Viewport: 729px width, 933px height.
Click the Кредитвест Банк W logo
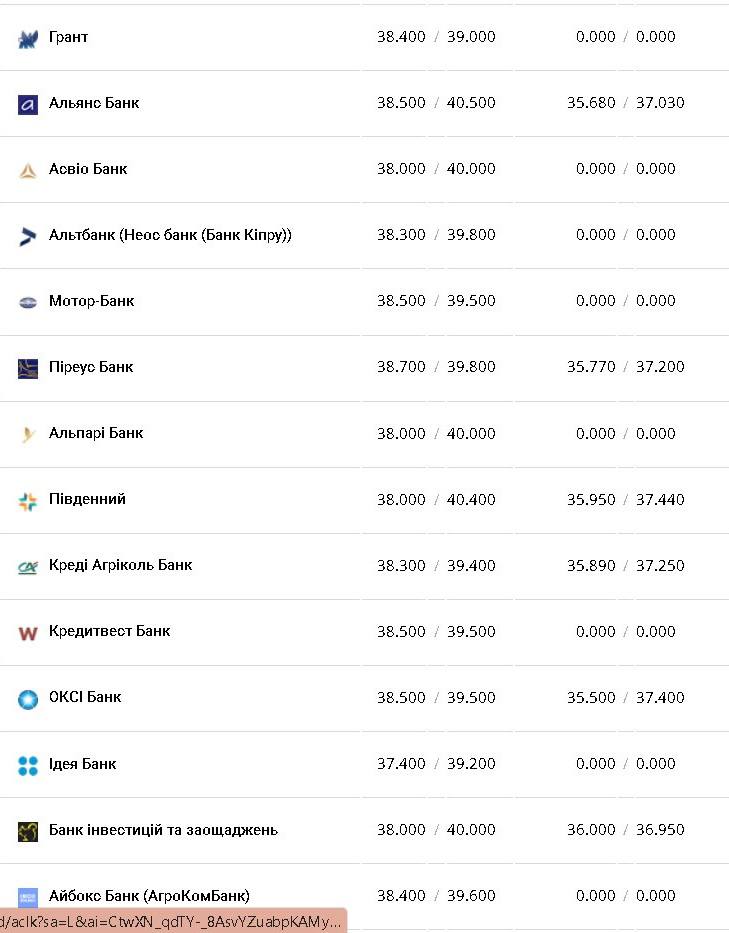click(27, 633)
